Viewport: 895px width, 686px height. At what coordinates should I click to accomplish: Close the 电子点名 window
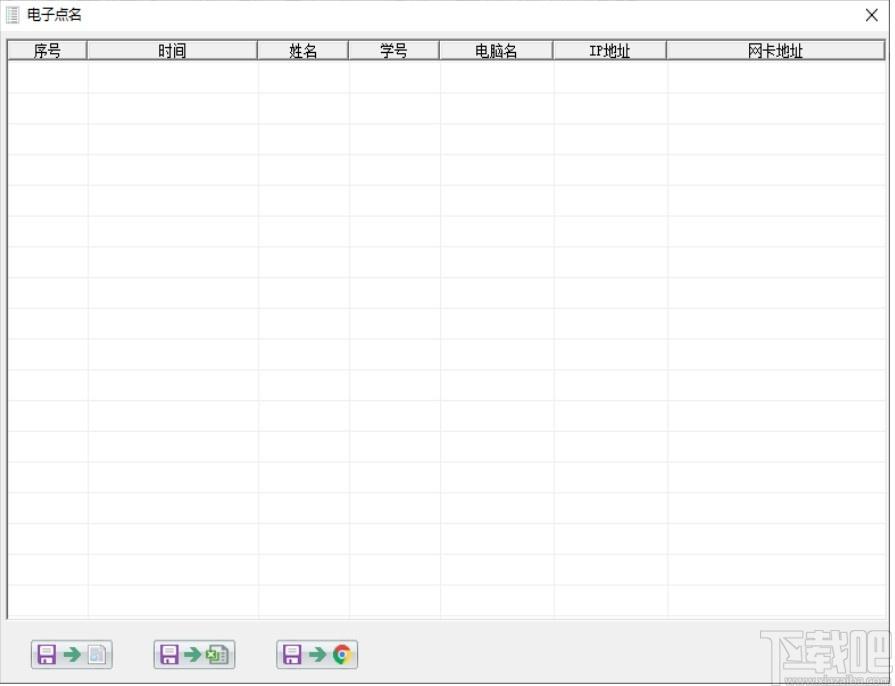click(872, 15)
